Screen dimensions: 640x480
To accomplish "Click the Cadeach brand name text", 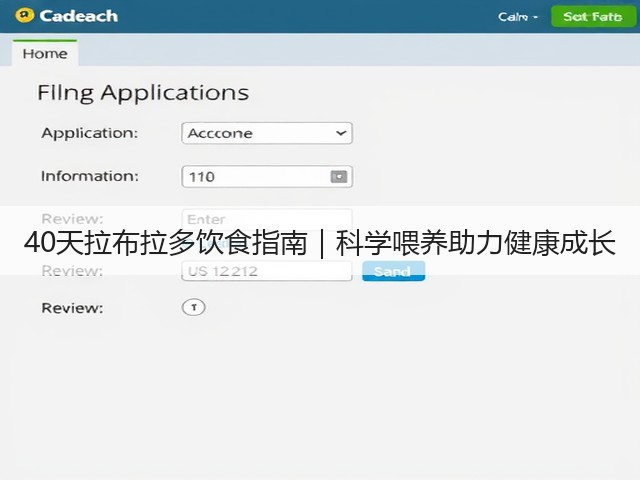I will [x=79, y=16].
